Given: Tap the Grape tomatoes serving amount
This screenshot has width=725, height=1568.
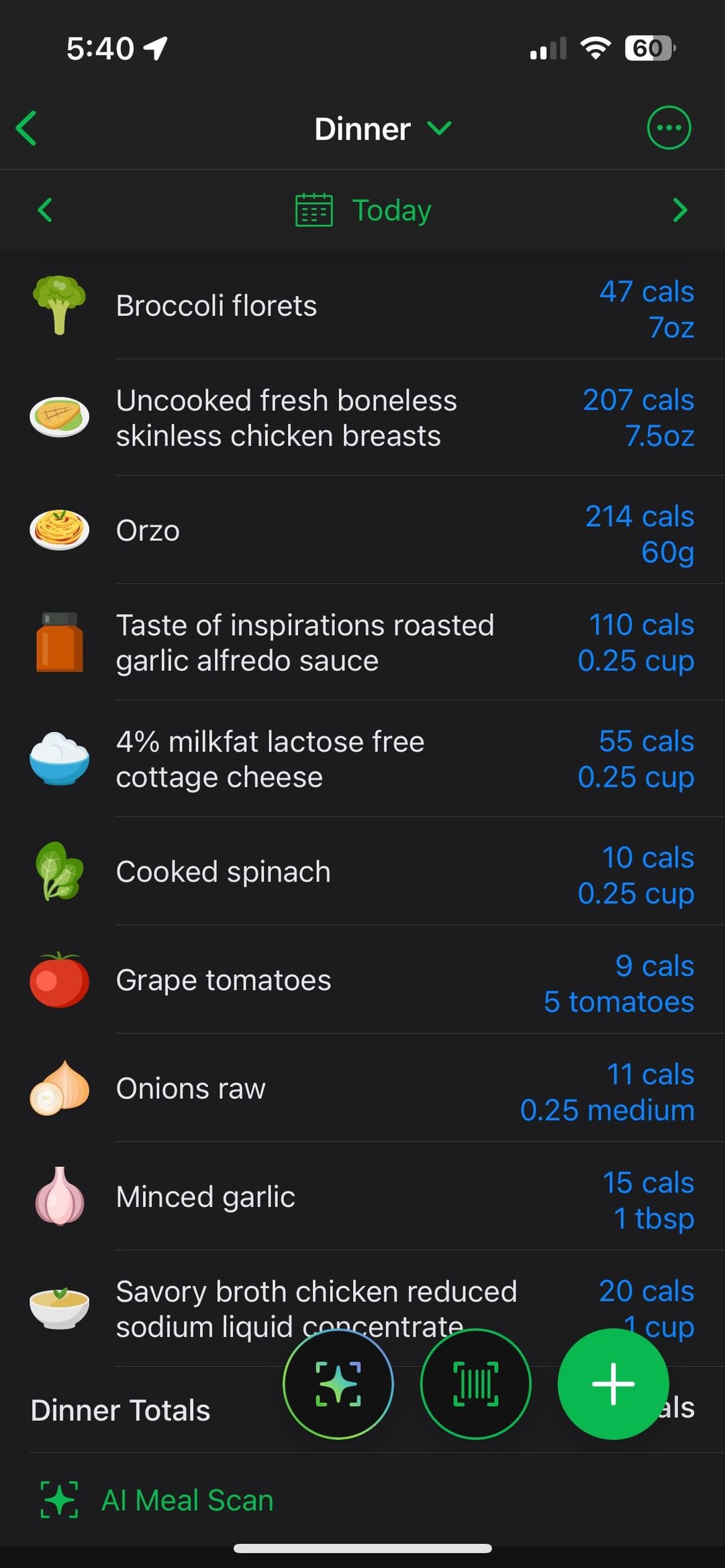Looking at the screenshot, I should (x=618, y=1002).
